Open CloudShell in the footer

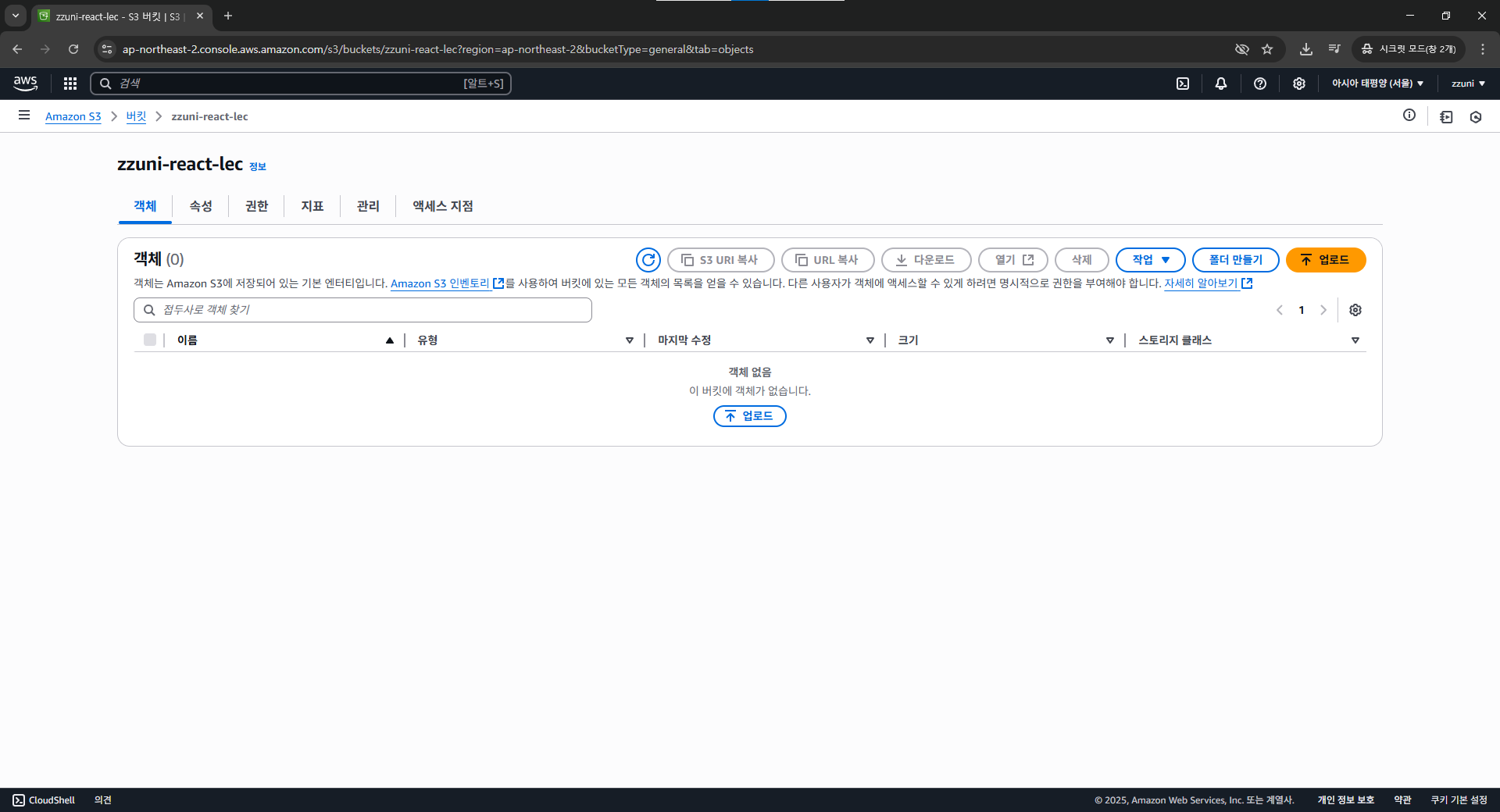(x=44, y=800)
